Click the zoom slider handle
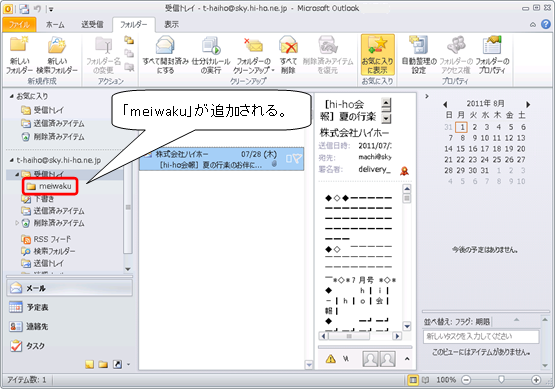This screenshot has height=389, width=555. pyautogui.click(x=501, y=380)
